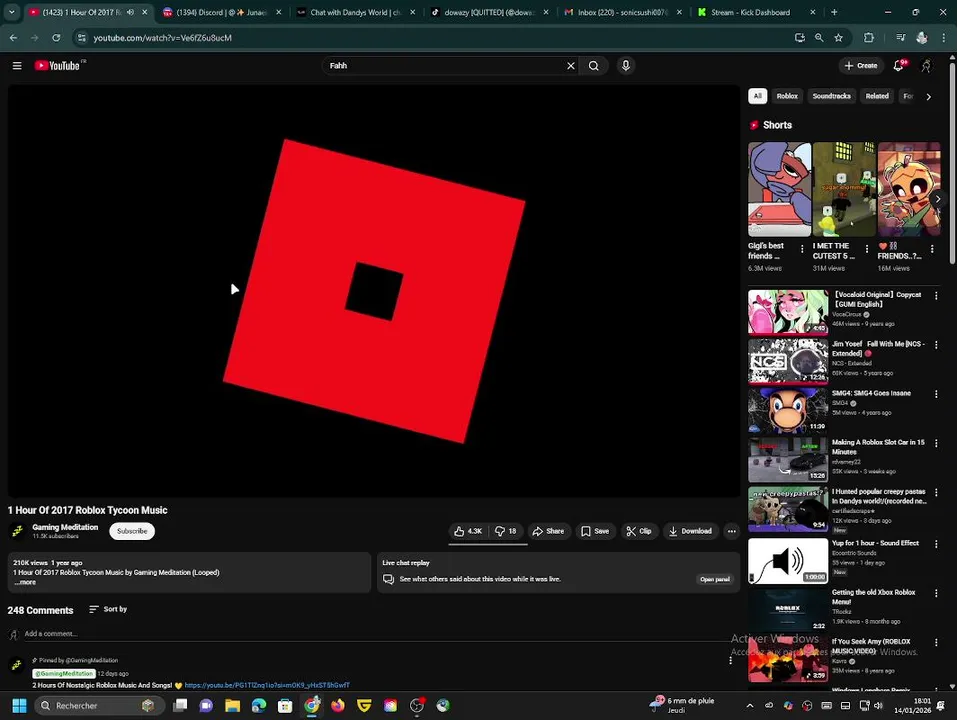This screenshot has width=957, height=720.
Task: Like the video with thumbs up
Action: pos(468,531)
